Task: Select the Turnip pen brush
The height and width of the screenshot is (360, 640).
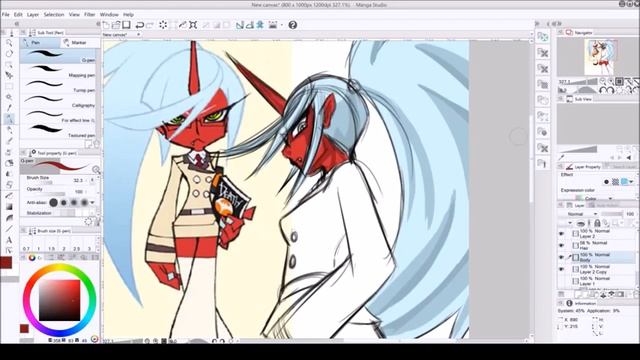Action: pyautogui.click(x=58, y=86)
